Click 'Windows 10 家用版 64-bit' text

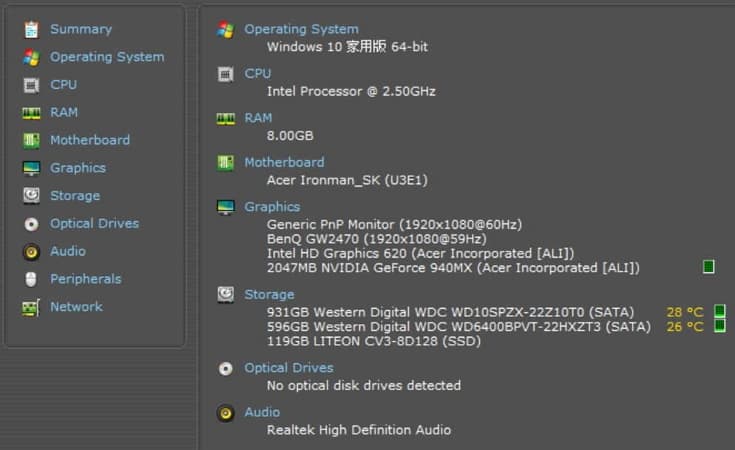point(347,47)
